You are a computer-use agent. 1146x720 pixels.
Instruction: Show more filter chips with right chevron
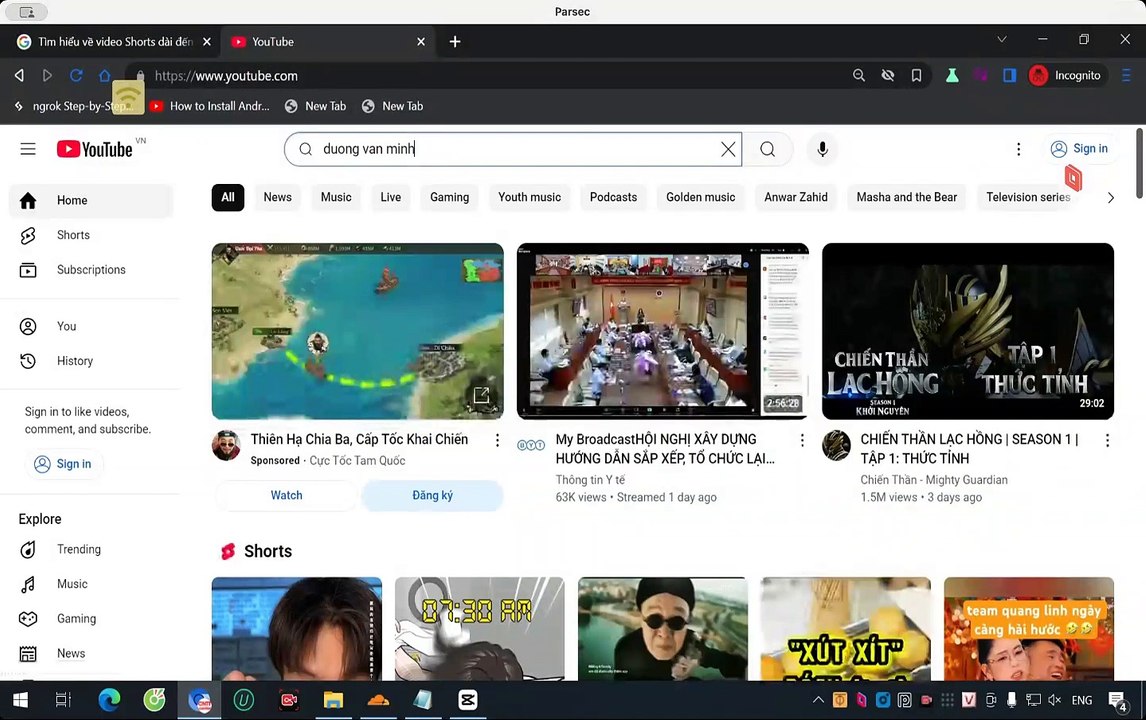point(1110,197)
